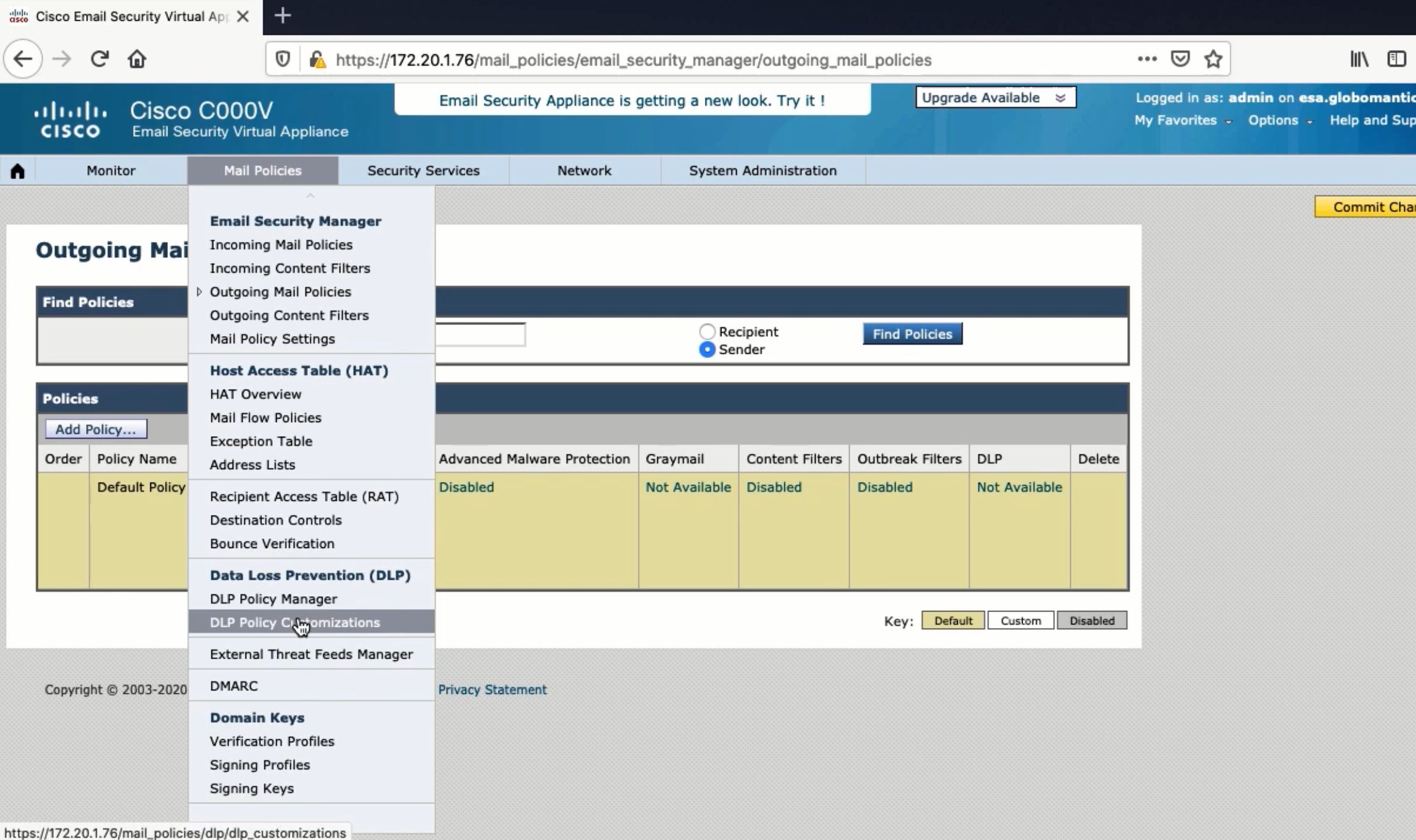
Task: Click Disabled under Content Filters
Action: coord(774,488)
